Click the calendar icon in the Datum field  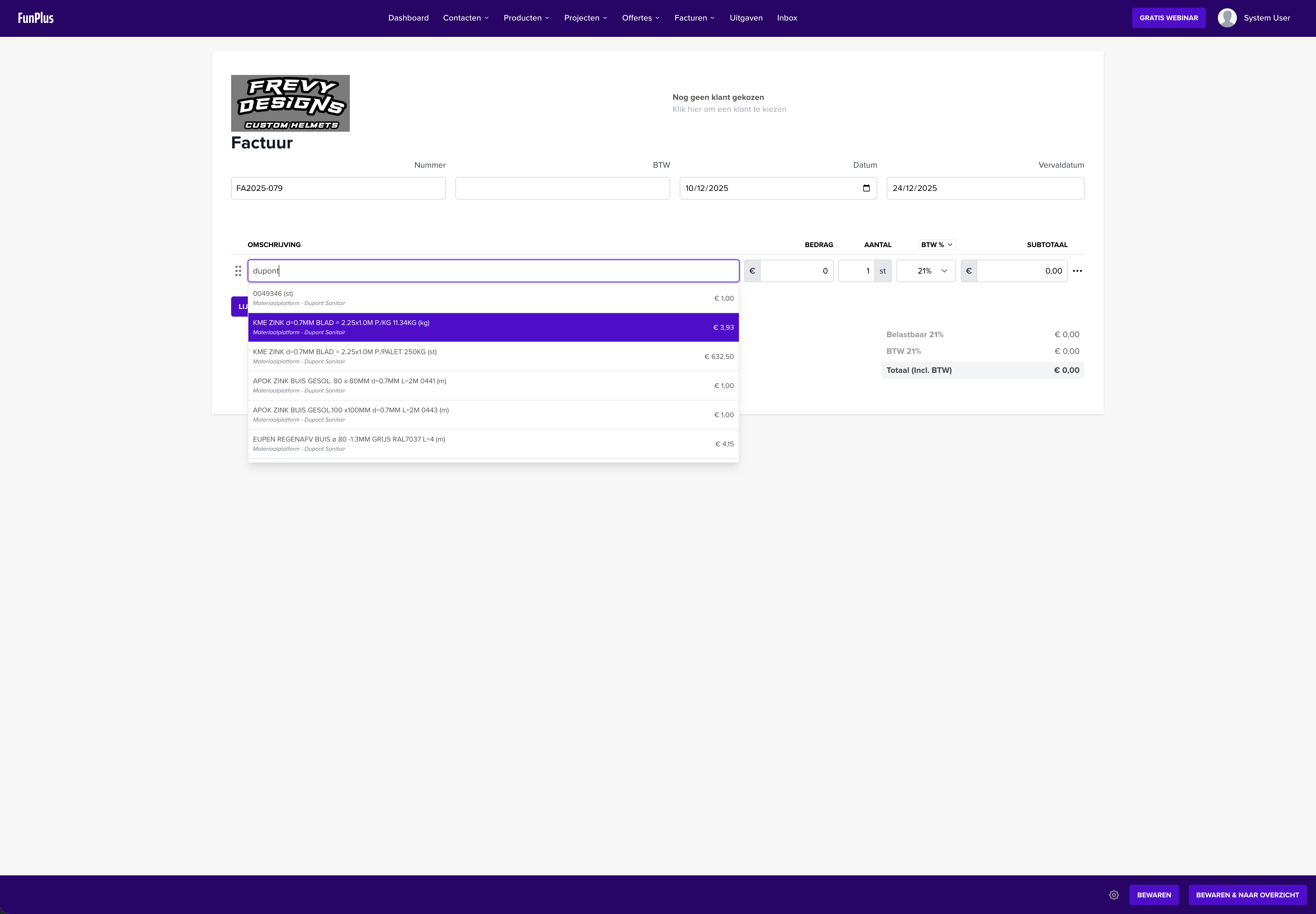[866, 189]
